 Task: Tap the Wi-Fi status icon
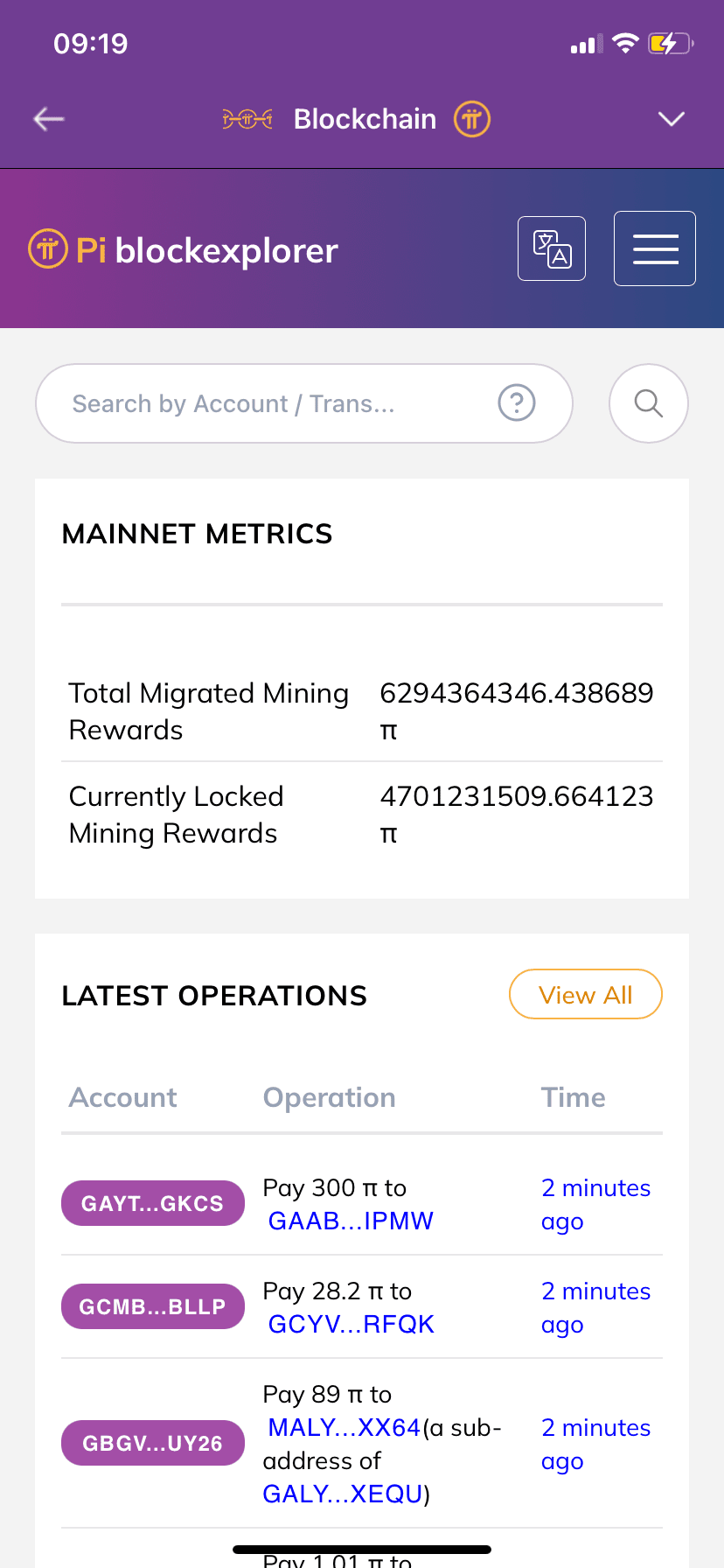click(625, 43)
